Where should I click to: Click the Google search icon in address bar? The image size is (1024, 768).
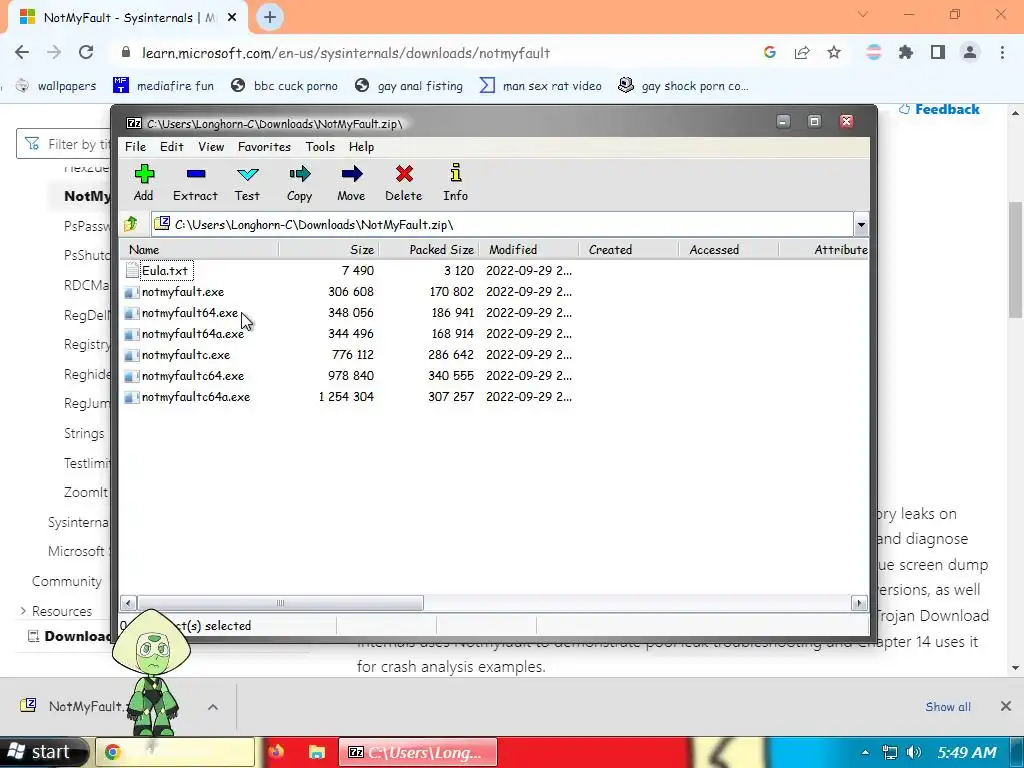pos(769,53)
